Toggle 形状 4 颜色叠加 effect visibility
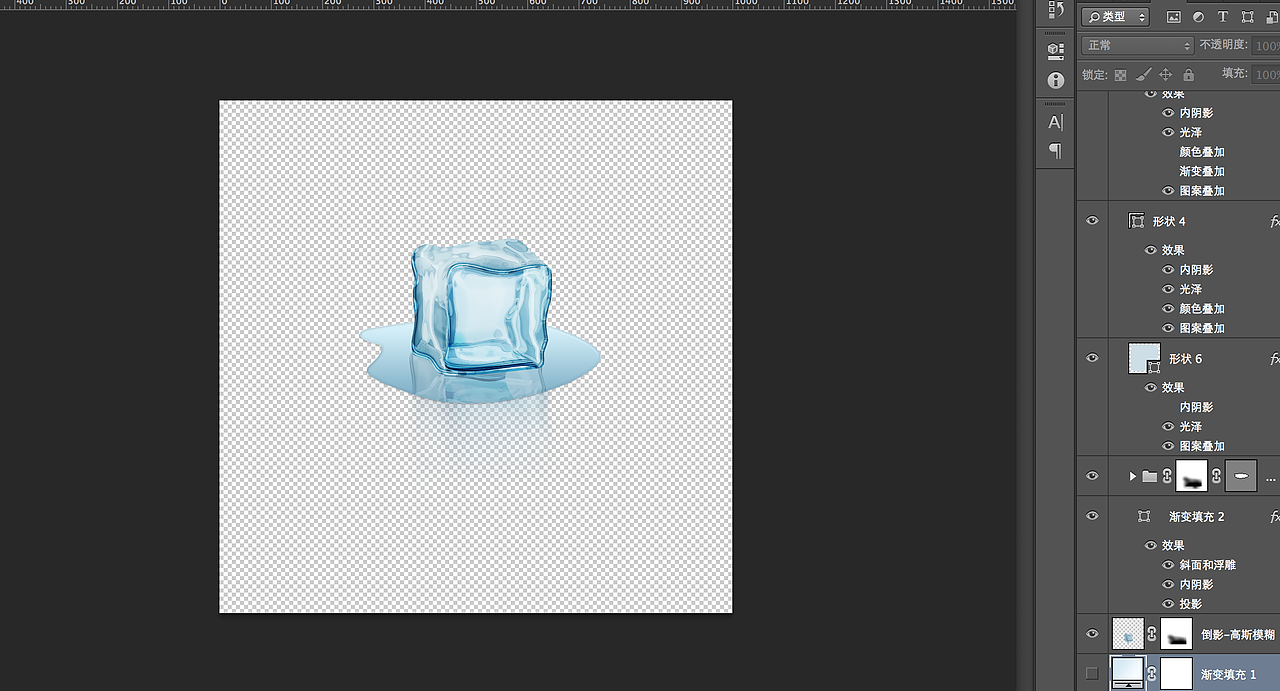 coord(1168,309)
